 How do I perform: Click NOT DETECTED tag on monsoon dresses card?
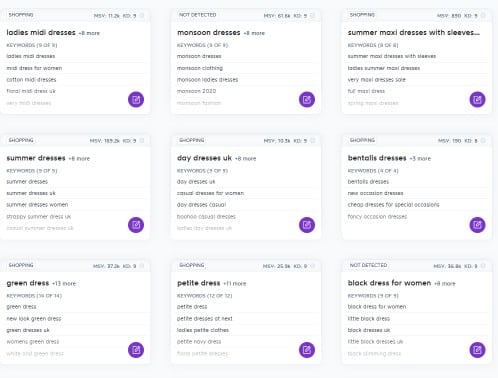tap(198, 15)
